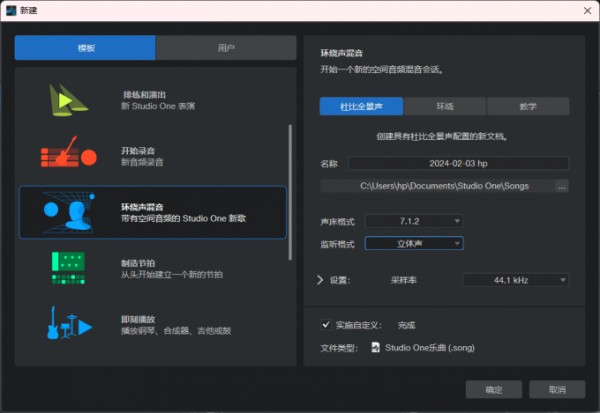Switch to the 用户 tab
This screenshot has width=600, height=413.
click(x=226, y=48)
